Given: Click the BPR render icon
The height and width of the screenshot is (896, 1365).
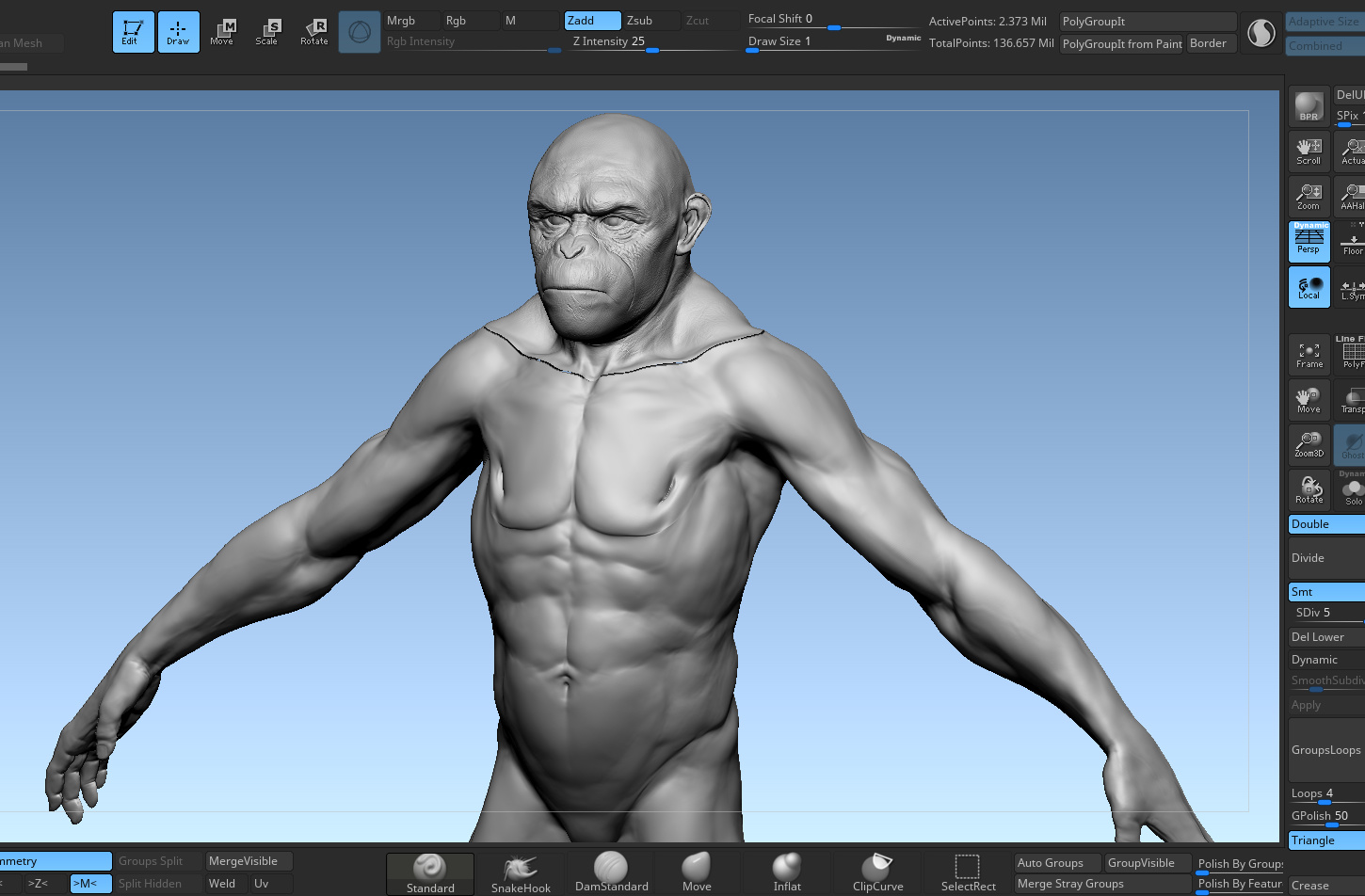Looking at the screenshot, I should pos(1309,106).
